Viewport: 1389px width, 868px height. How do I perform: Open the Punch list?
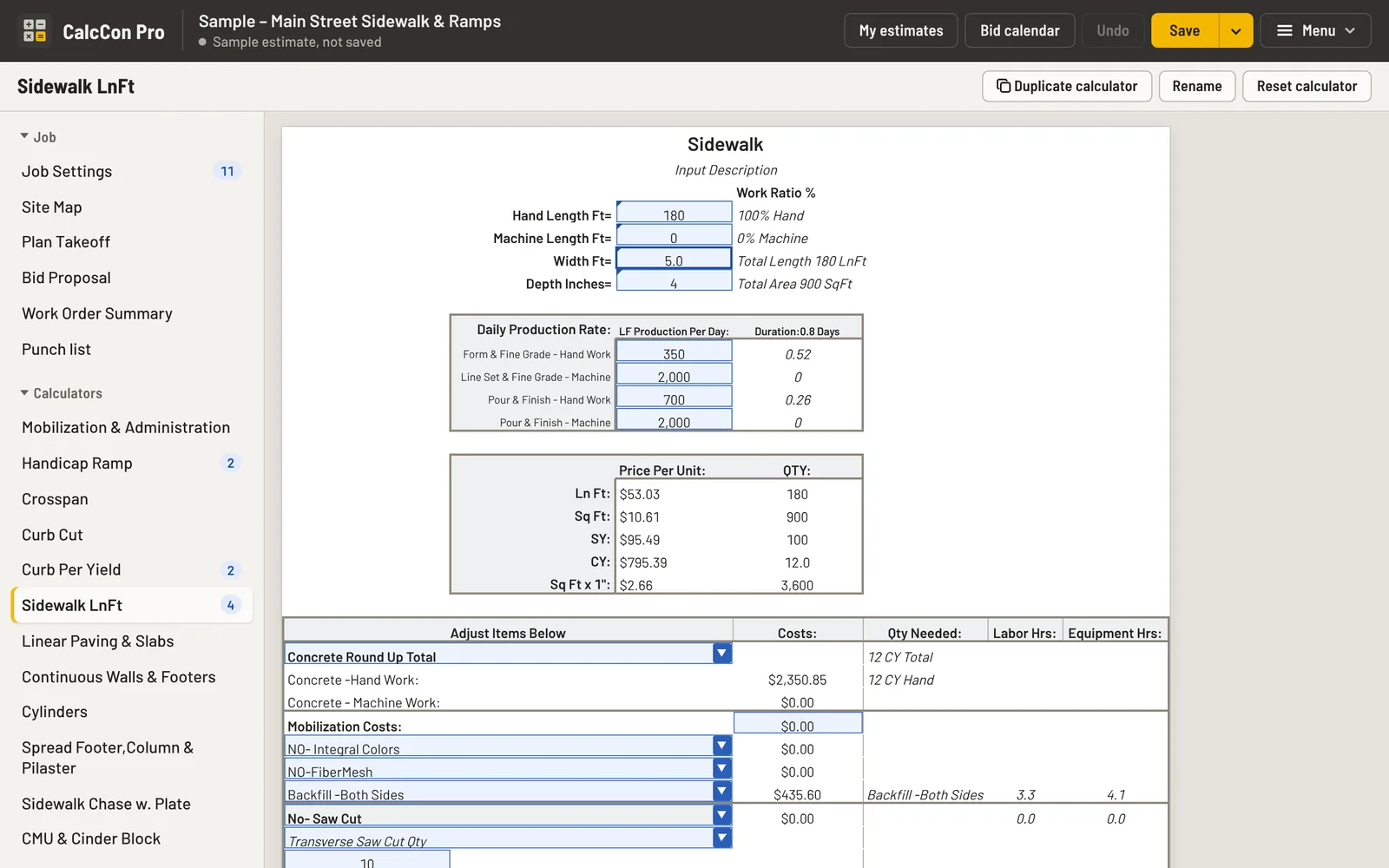coord(132,349)
